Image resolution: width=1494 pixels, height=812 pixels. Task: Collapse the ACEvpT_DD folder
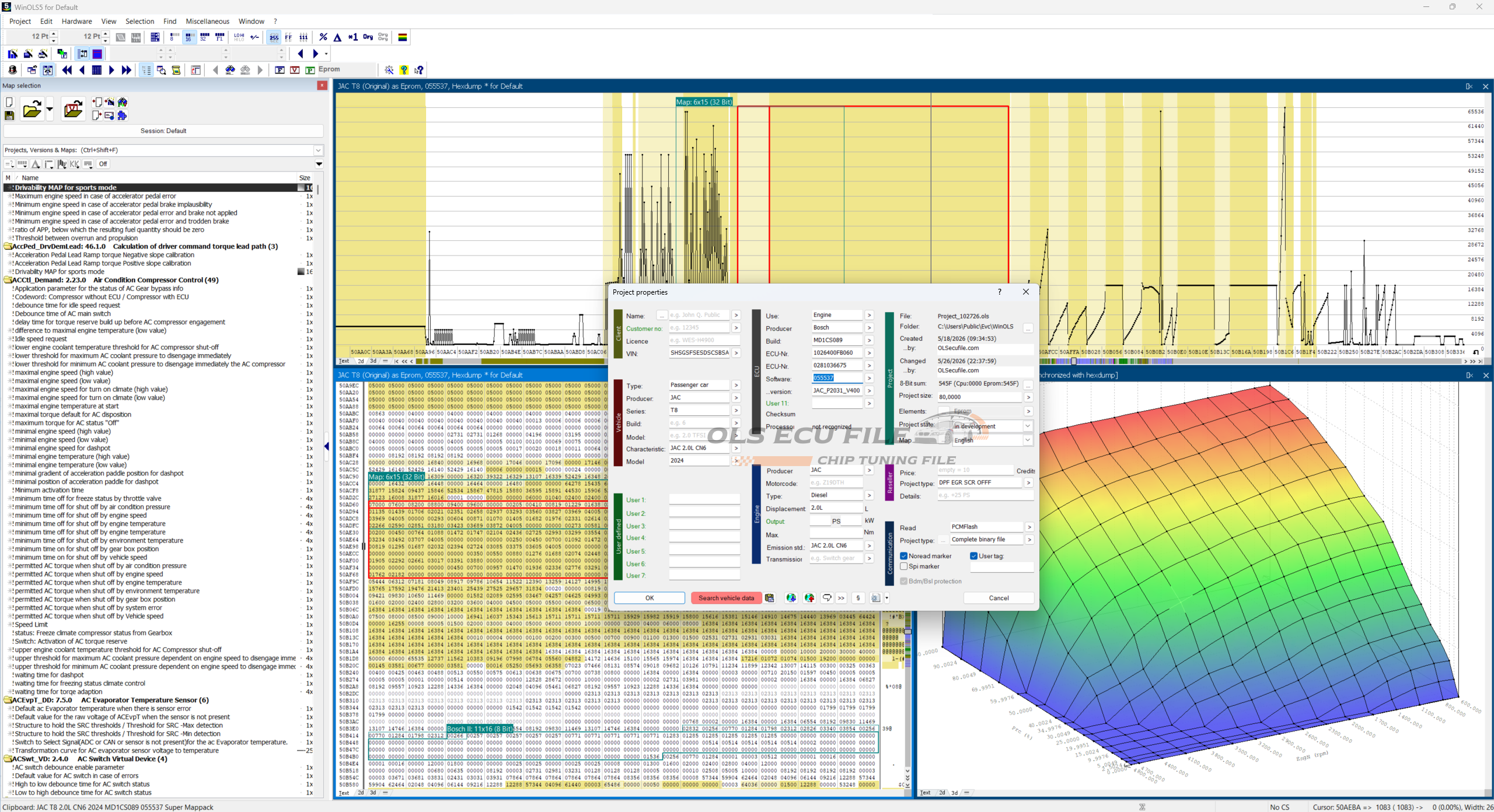(9, 700)
